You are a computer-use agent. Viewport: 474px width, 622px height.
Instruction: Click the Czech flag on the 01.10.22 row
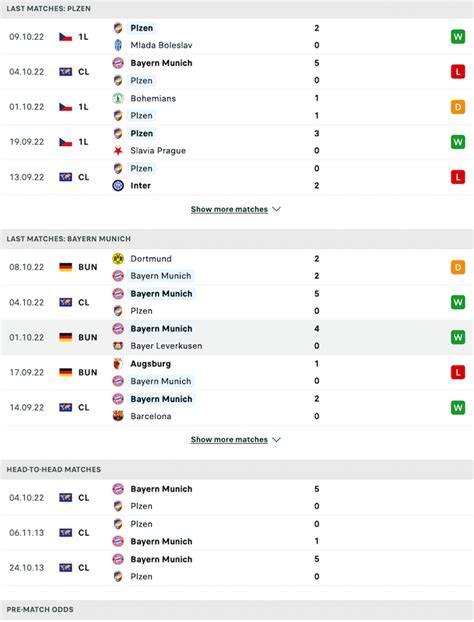point(65,107)
